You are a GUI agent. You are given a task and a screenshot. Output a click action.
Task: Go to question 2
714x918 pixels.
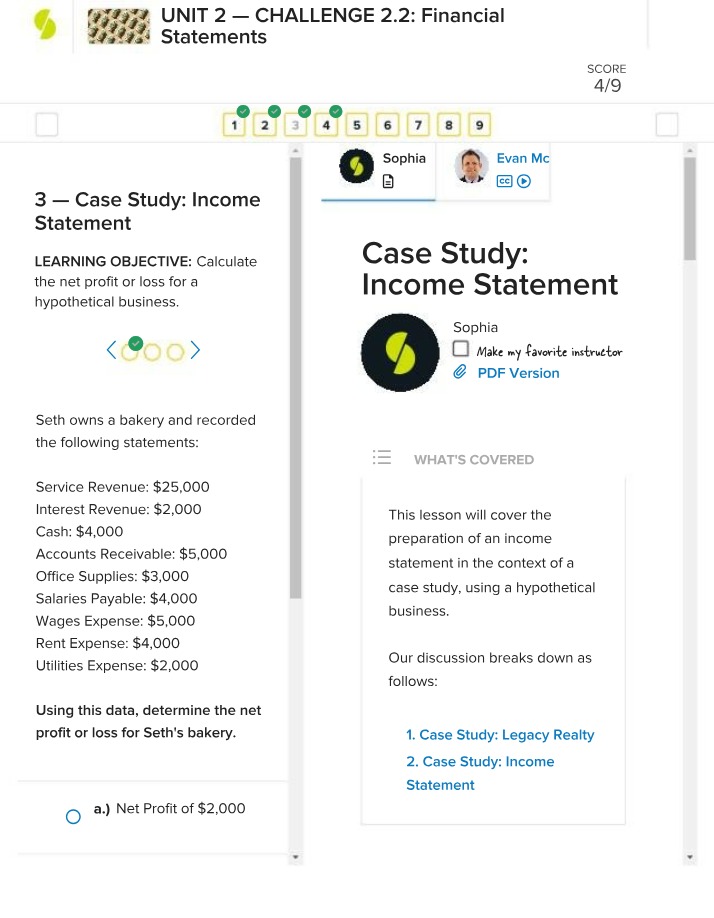coord(265,125)
